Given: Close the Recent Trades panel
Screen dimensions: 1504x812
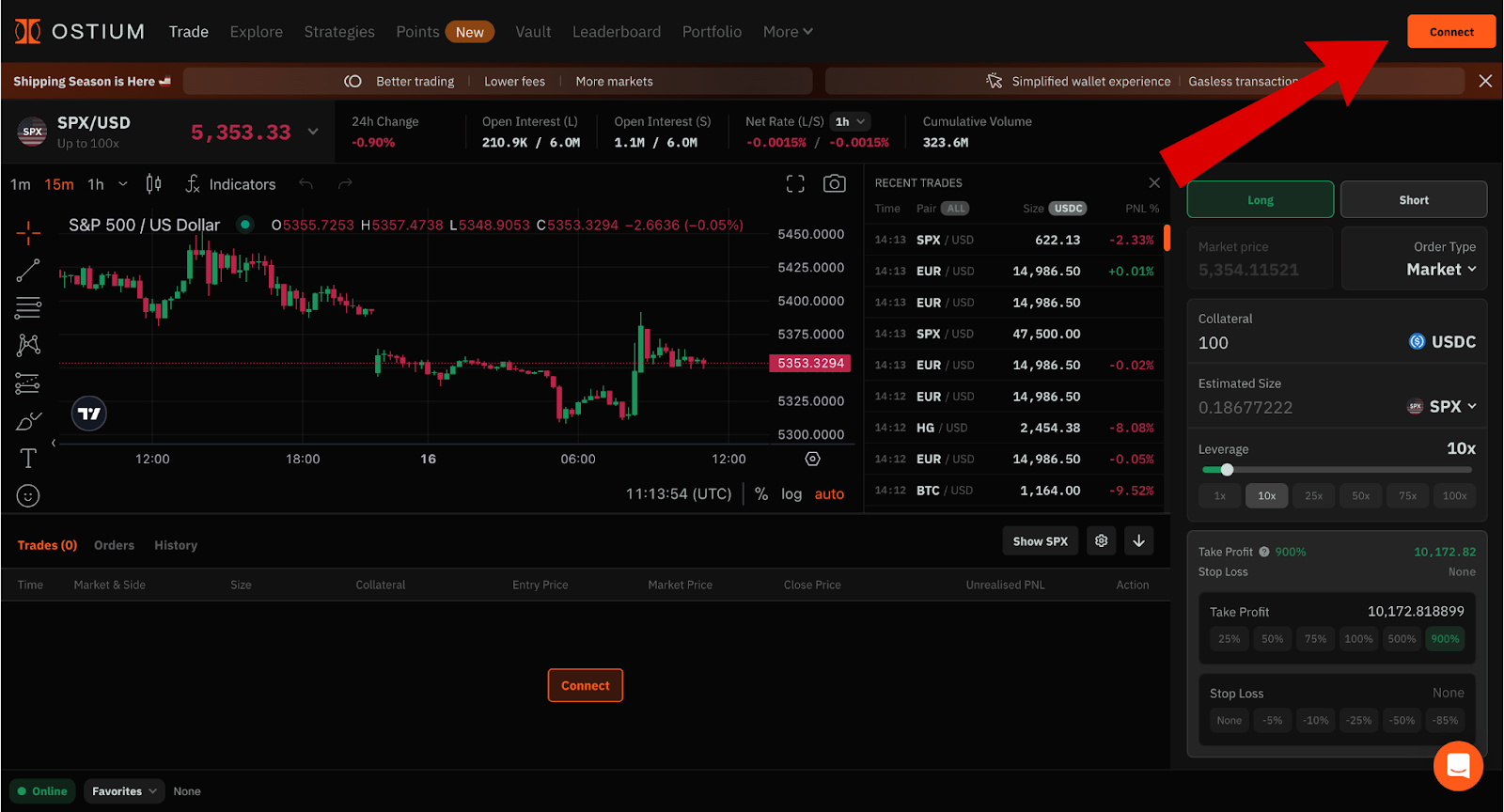Looking at the screenshot, I should (x=1154, y=183).
